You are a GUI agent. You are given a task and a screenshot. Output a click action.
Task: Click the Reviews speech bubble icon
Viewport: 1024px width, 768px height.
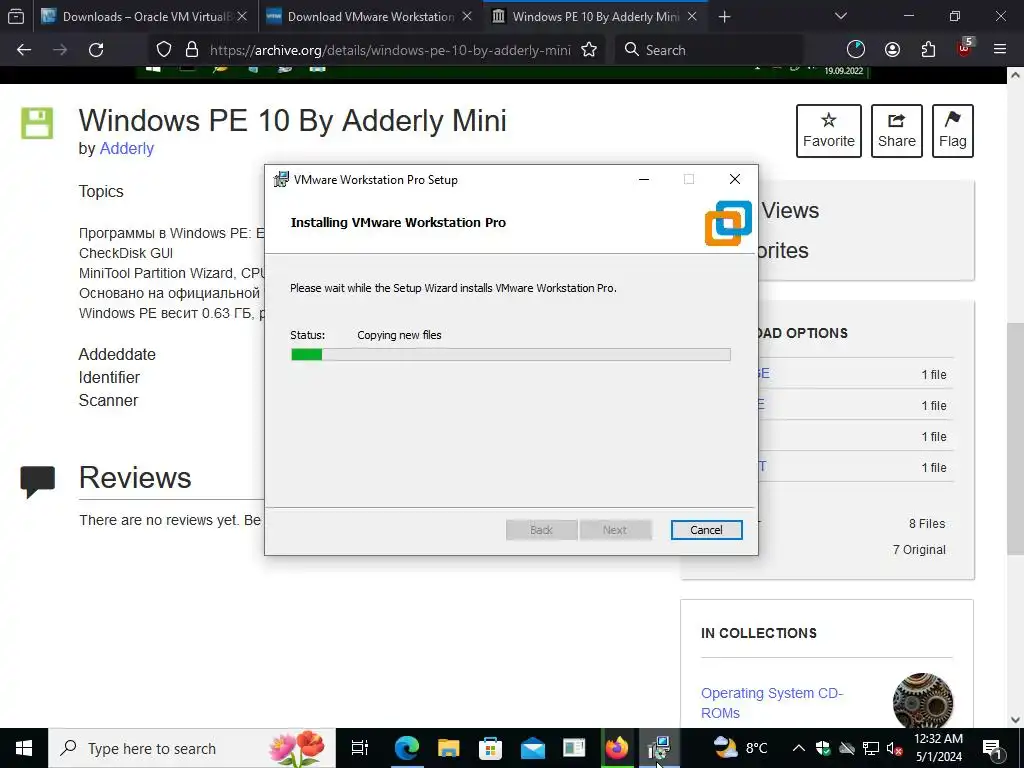click(x=37, y=482)
